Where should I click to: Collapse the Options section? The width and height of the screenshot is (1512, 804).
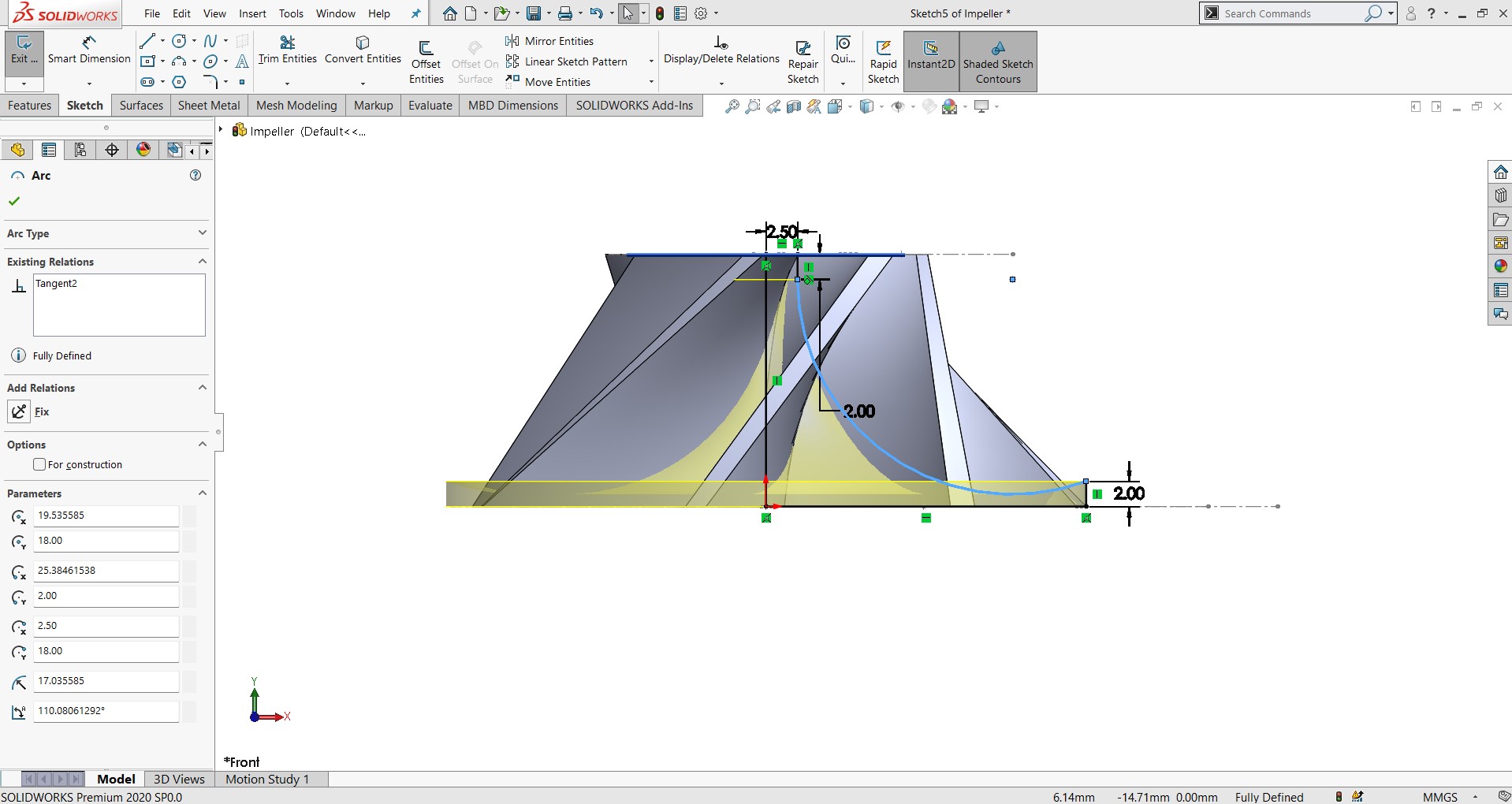[203, 444]
